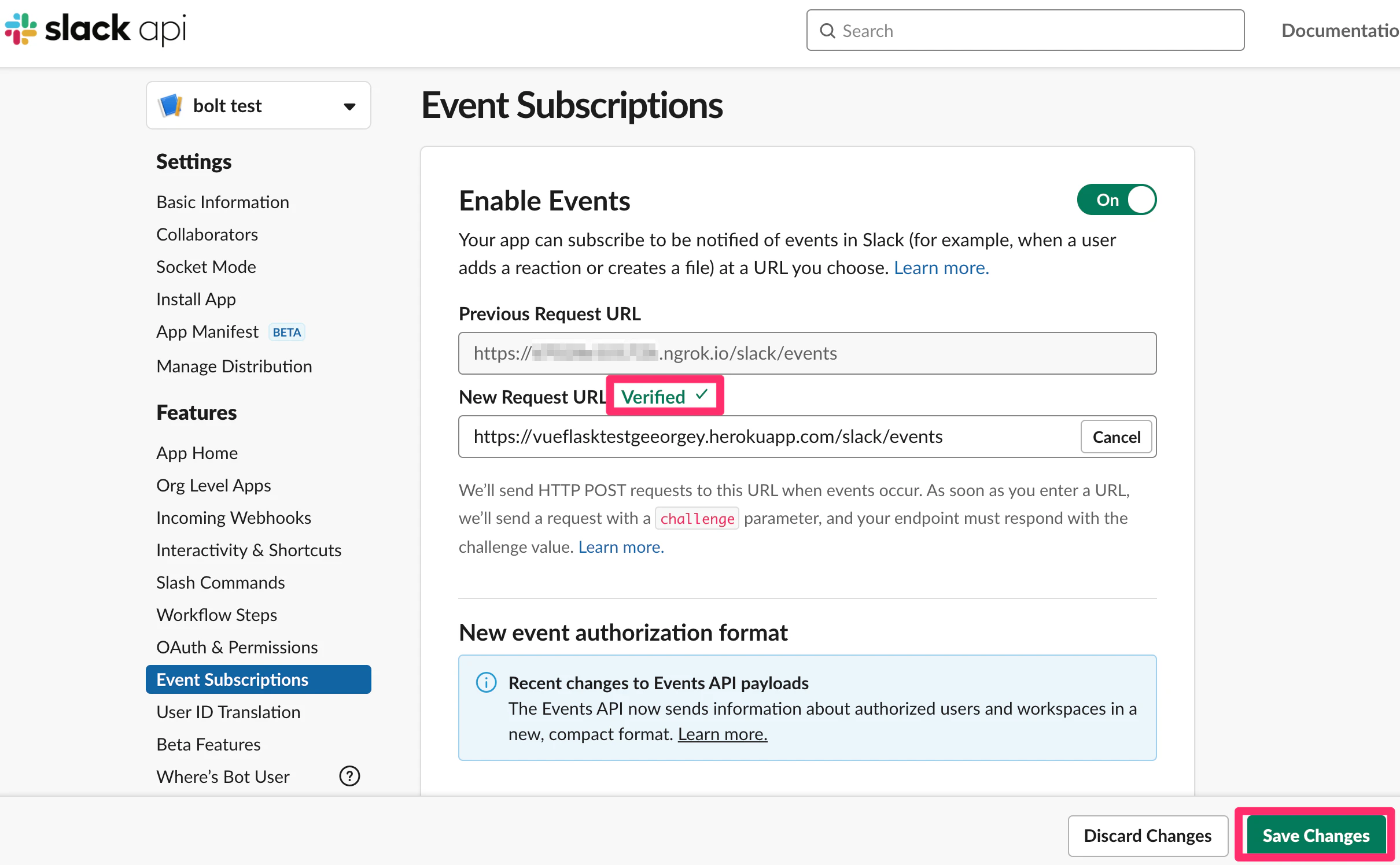Open help icon beside Where's Bot User

349,776
